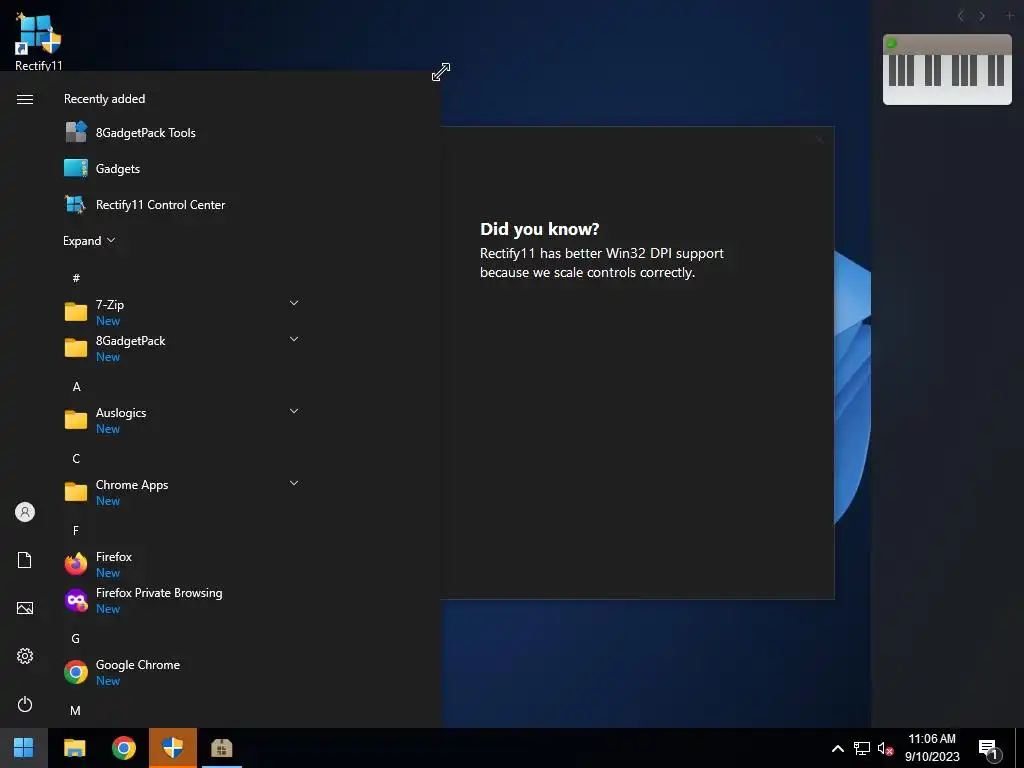The height and width of the screenshot is (768, 1024).
Task: Add a gadget with plus button
Action: (1009, 16)
